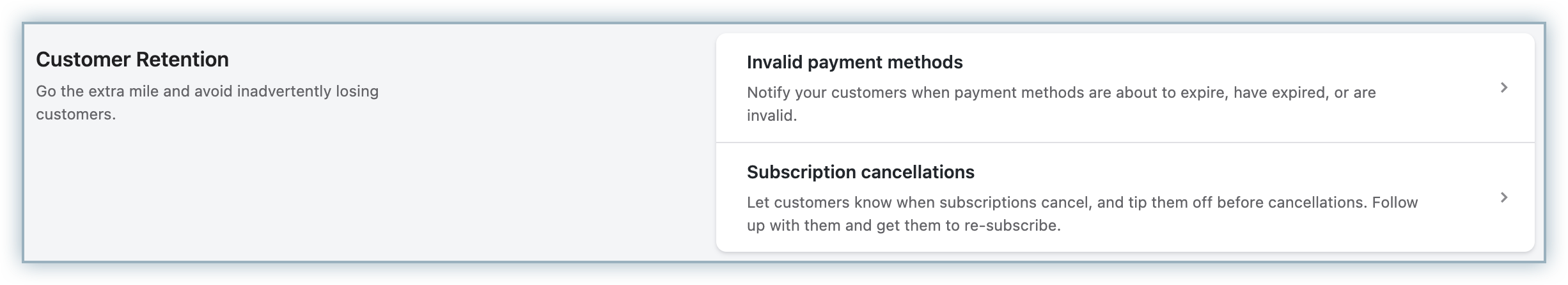Viewport: 1568px width, 285px height.
Task: Expand the Subscription cancellations row arrow
Action: coord(1504,197)
